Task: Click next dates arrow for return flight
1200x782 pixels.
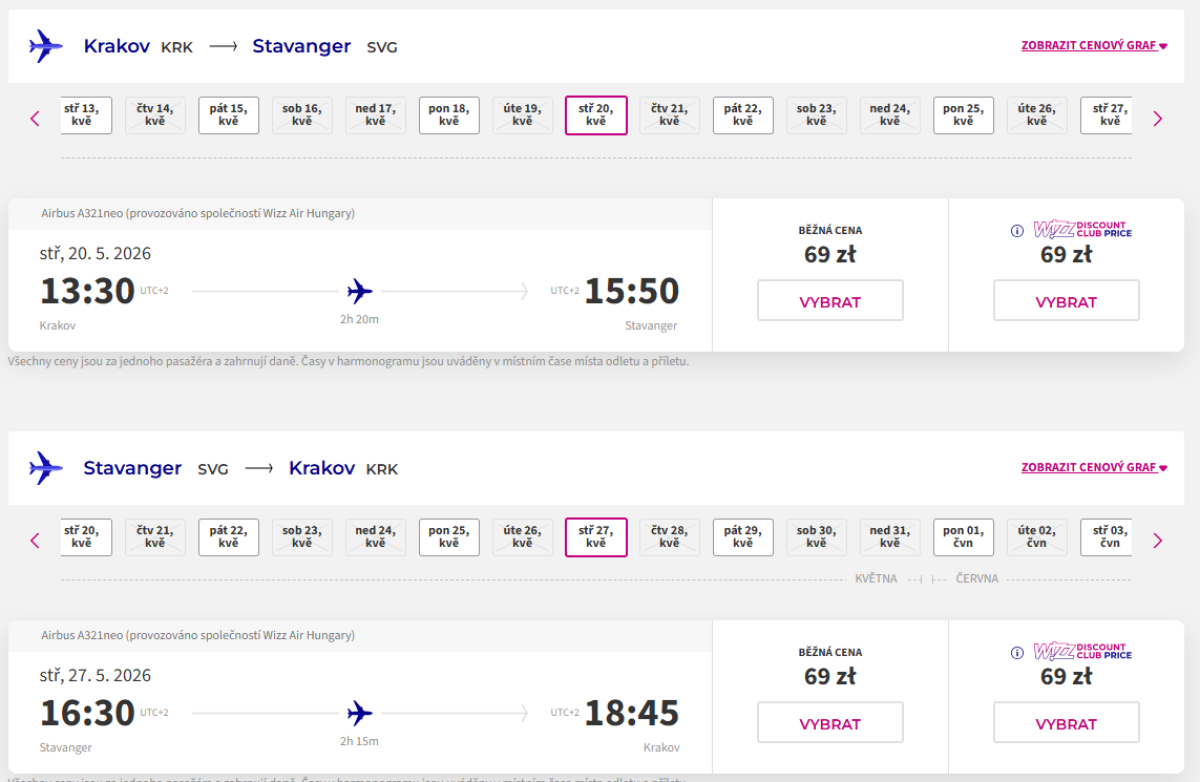Action: (1158, 540)
